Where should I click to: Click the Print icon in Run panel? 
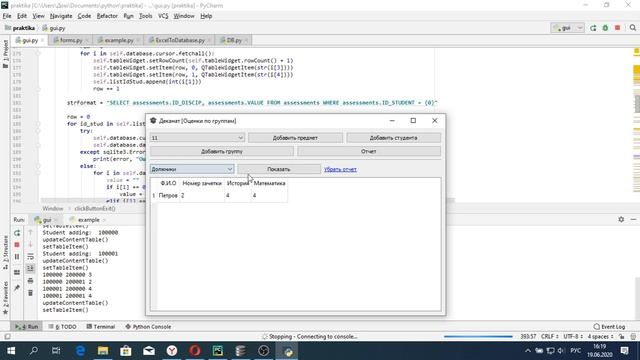pyautogui.click(x=30, y=281)
